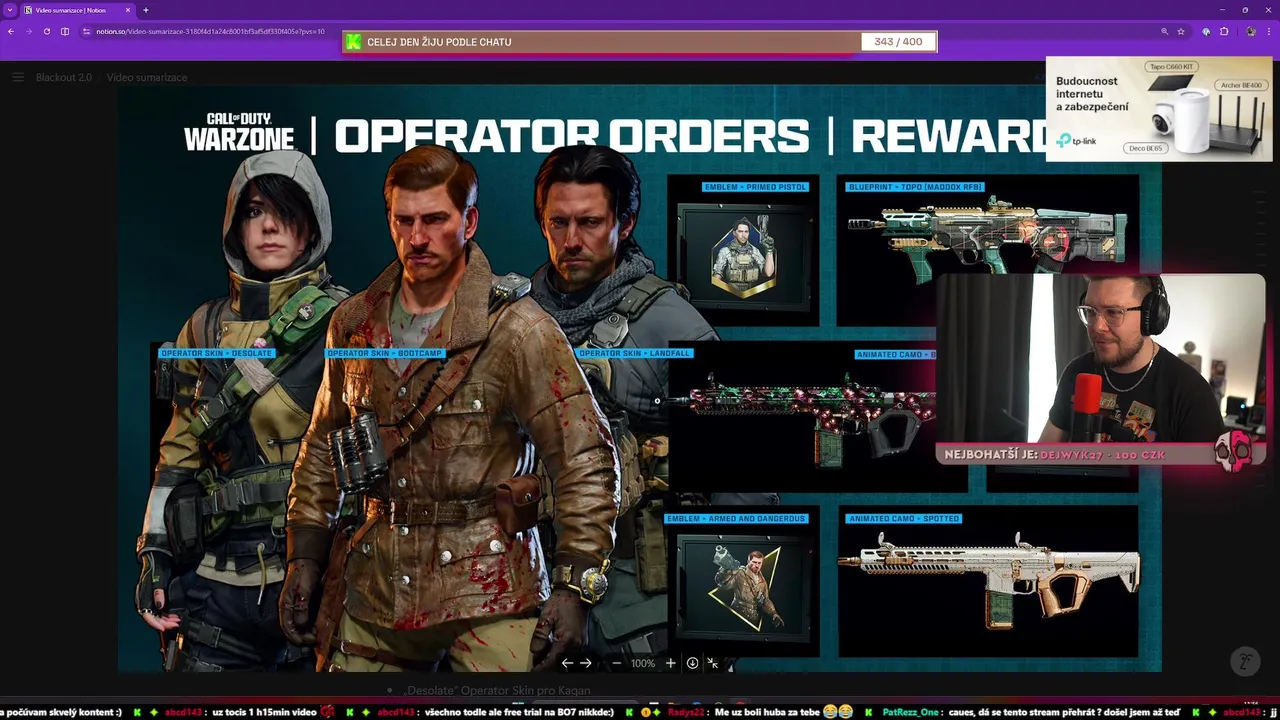Click the pink skull logo on webcam
This screenshot has height=720, width=1280.
[x=1234, y=452]
